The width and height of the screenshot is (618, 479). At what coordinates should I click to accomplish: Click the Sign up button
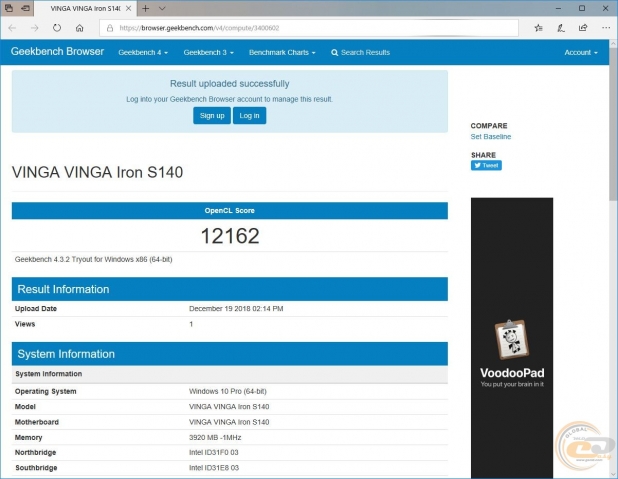click(212, 116)
